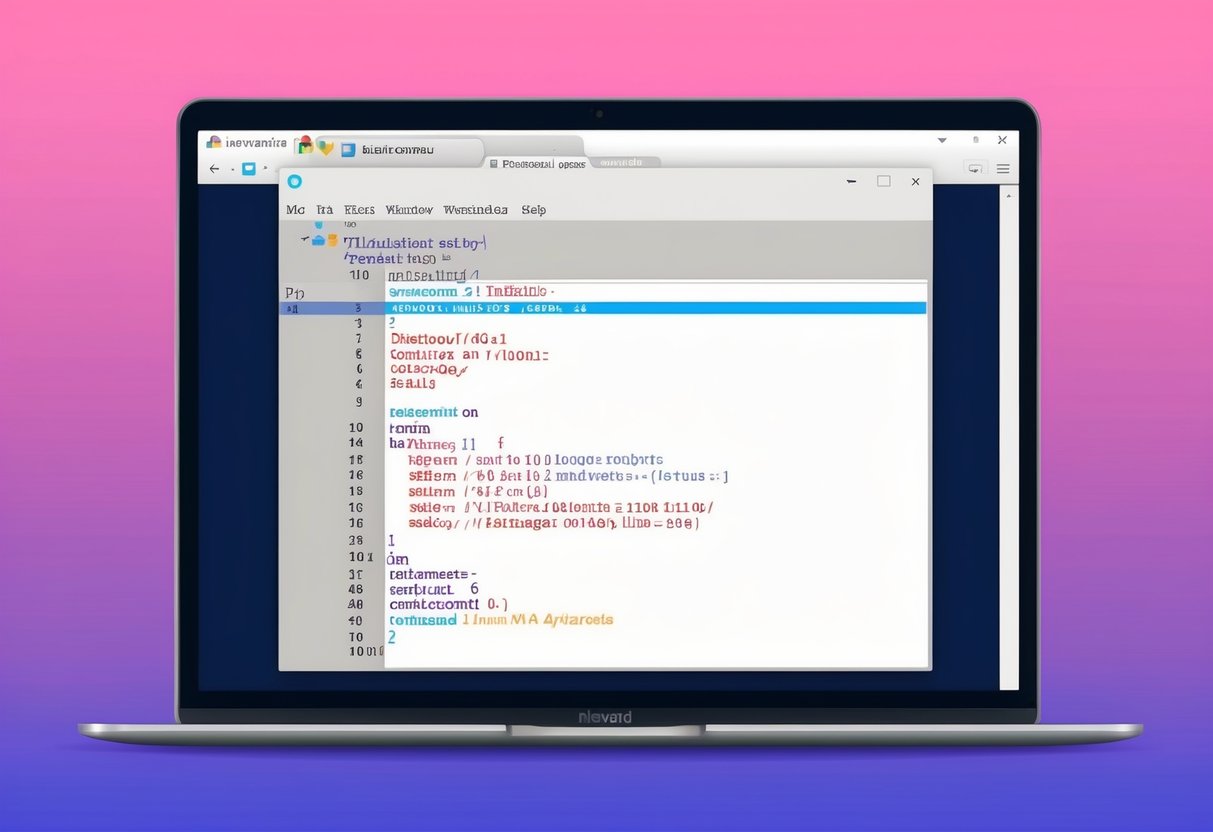
Task: Click the colorful icon on the first browser tab
Action: tap(213, 143)
